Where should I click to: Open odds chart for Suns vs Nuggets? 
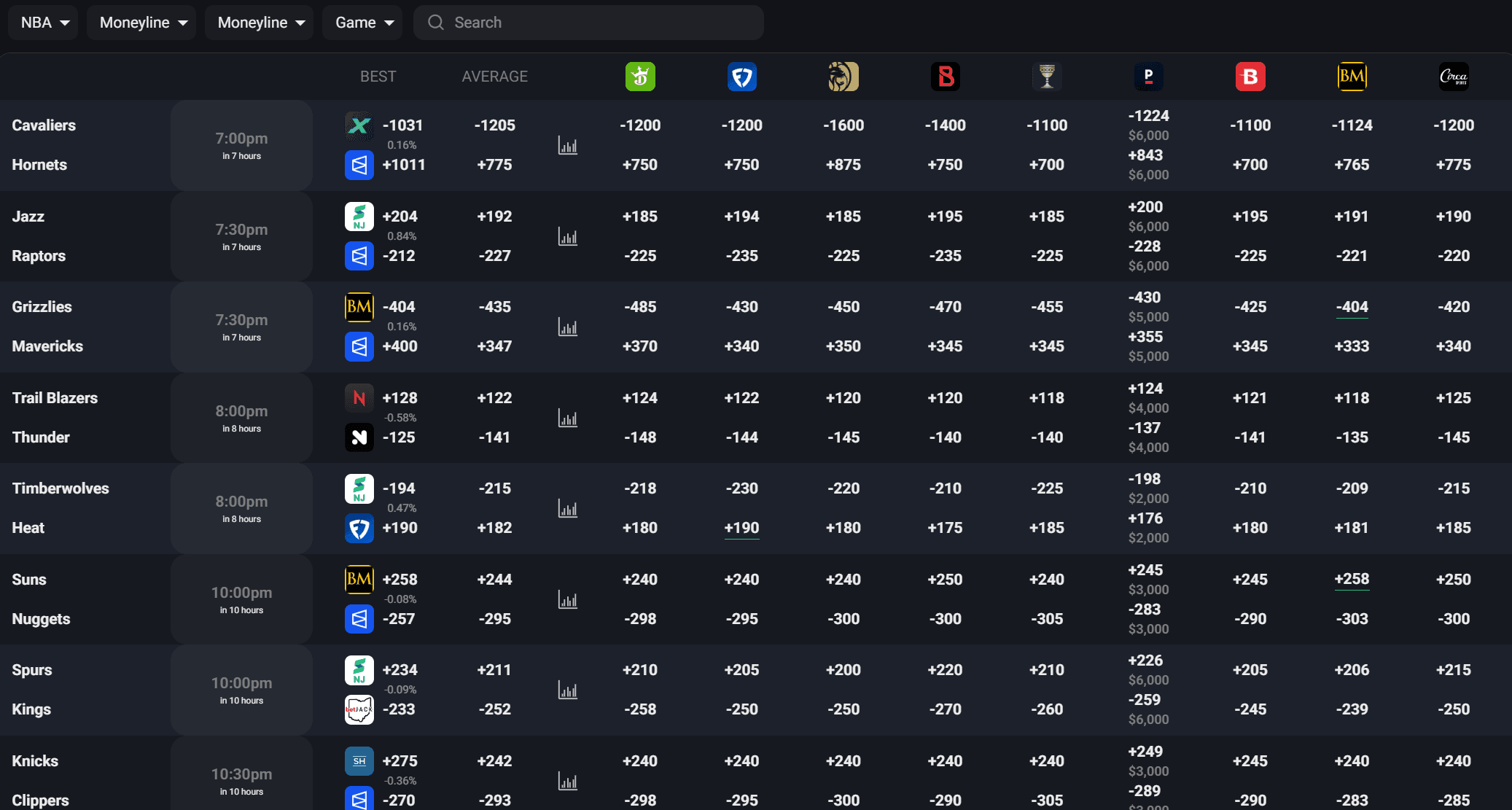coord(567,600)
